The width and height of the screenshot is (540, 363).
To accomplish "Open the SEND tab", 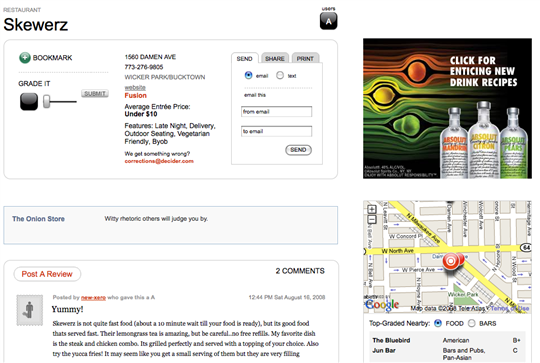I will (x=245, y=58).
